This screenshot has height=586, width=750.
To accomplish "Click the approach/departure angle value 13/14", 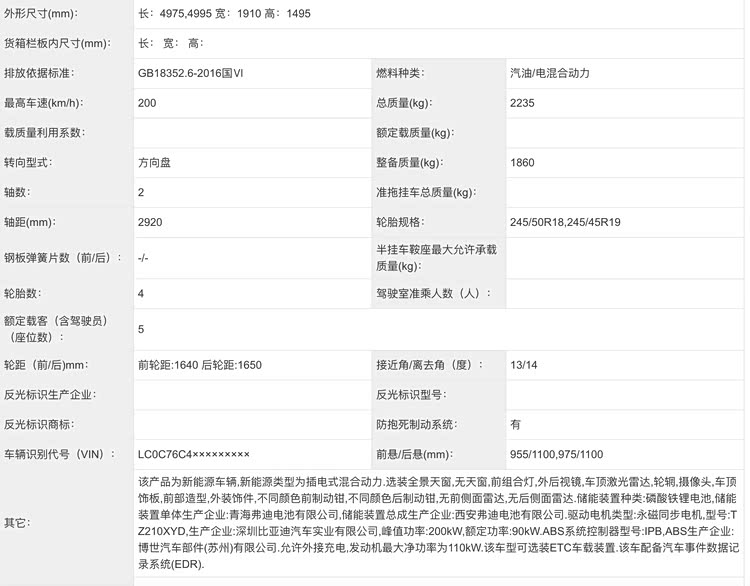I will (x=524, y=366).
